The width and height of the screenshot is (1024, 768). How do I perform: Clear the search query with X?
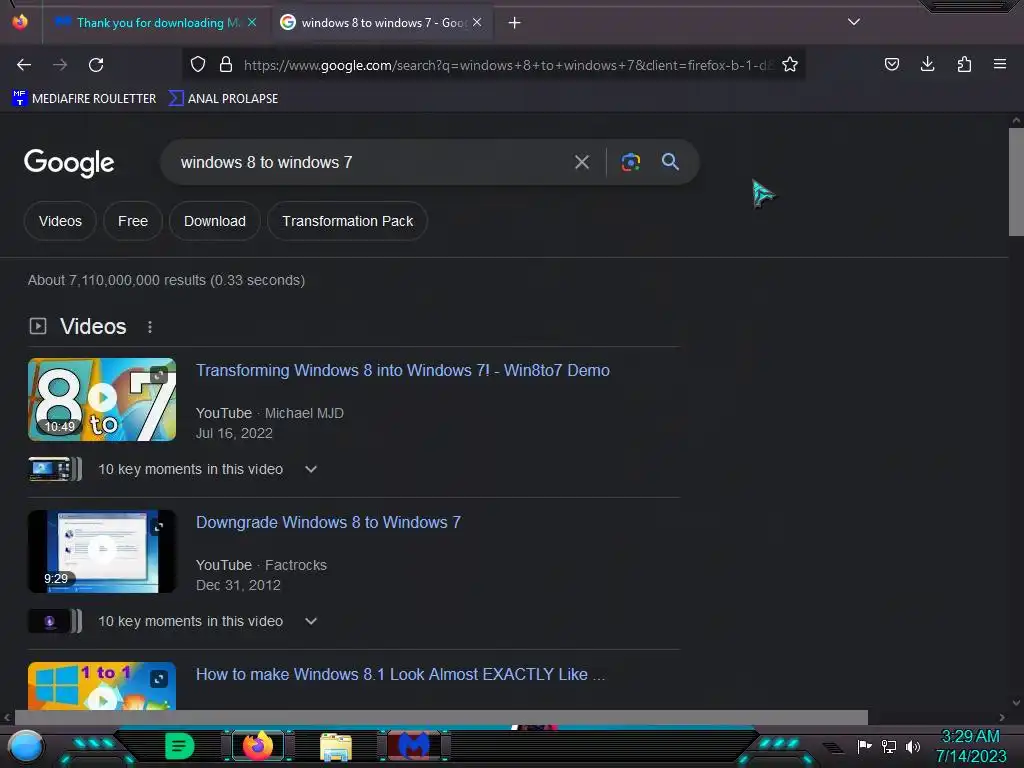[x=582, y=162]
